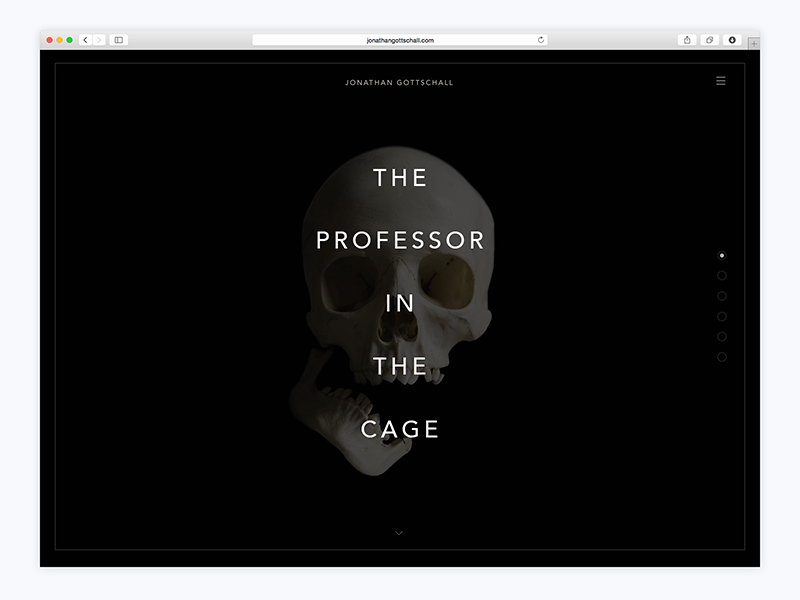Open the tab overview icon
The height and width of the screenshot is (600, 800).
coord(710,40)
